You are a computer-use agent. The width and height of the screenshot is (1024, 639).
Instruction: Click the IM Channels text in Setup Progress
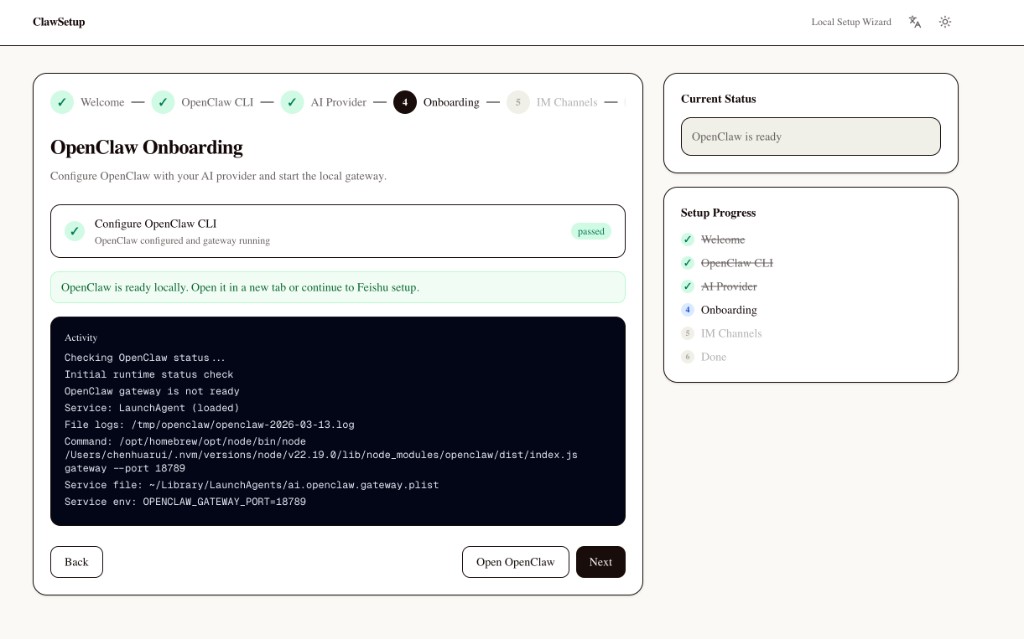tap(731, 334)
